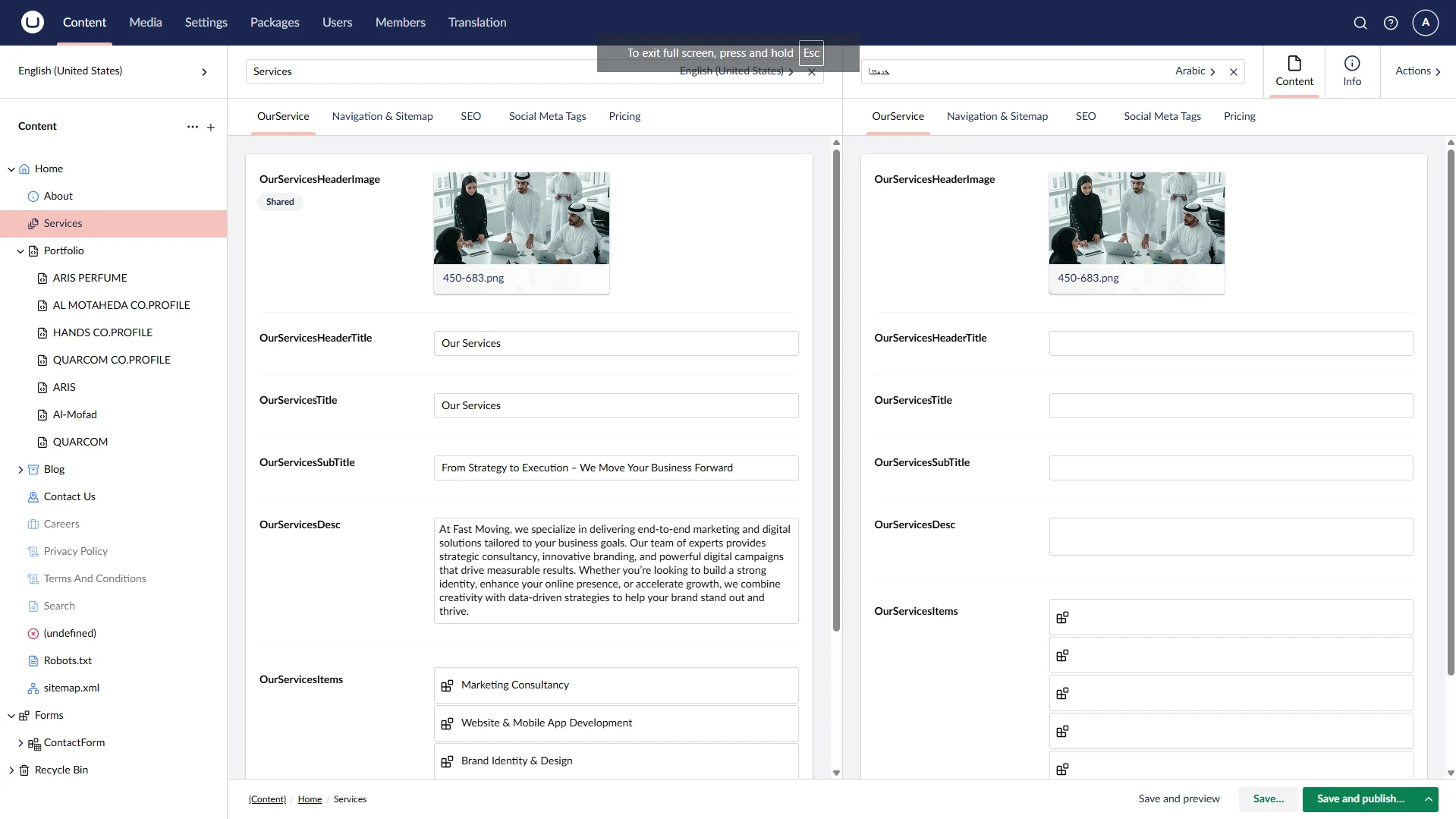Switch to left Navigation & Sitemap tab
The height and width of the screenshot is (819, 1456).
pyautogui.click(x=382, y=117)
